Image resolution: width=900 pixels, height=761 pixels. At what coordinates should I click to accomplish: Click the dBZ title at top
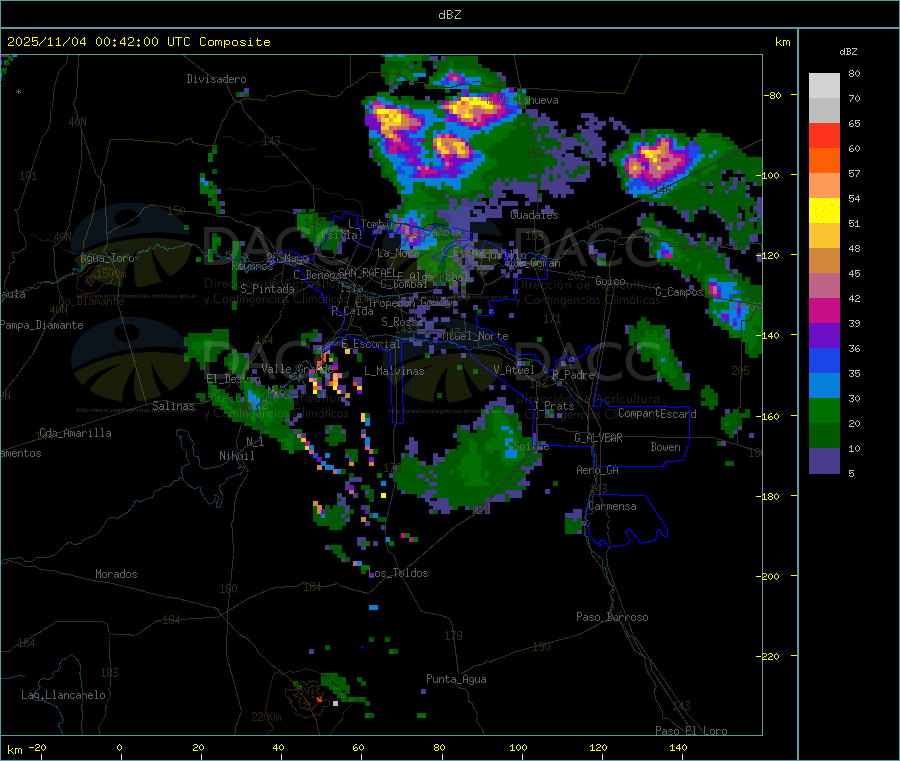pyautogui.click(x=449, y=15)
